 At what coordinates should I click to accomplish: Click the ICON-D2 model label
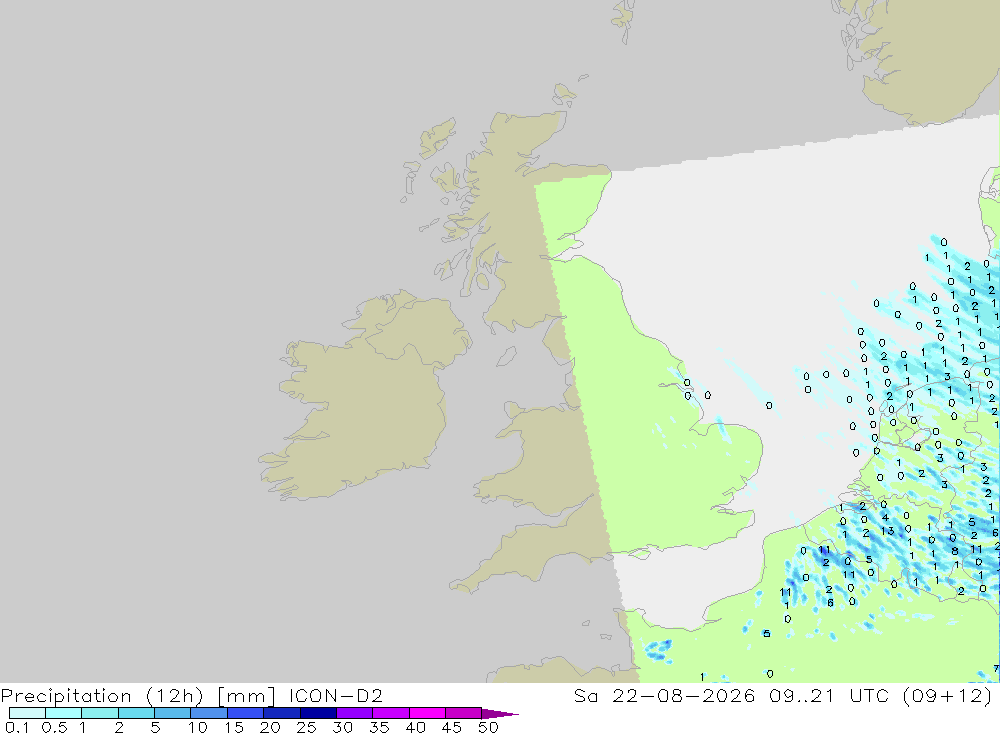point(335,695)
